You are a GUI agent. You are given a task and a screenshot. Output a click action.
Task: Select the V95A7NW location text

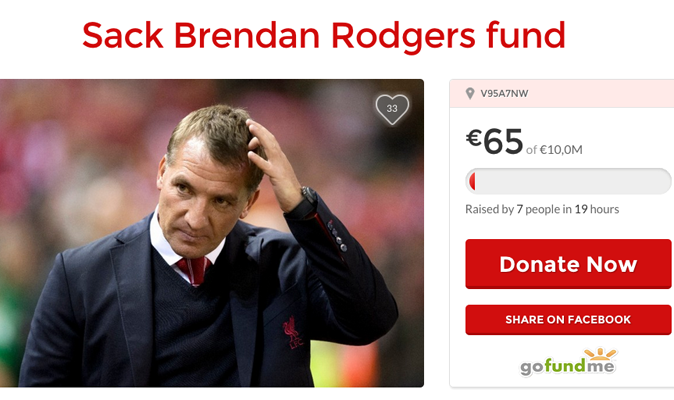click(x=504, y=94)
